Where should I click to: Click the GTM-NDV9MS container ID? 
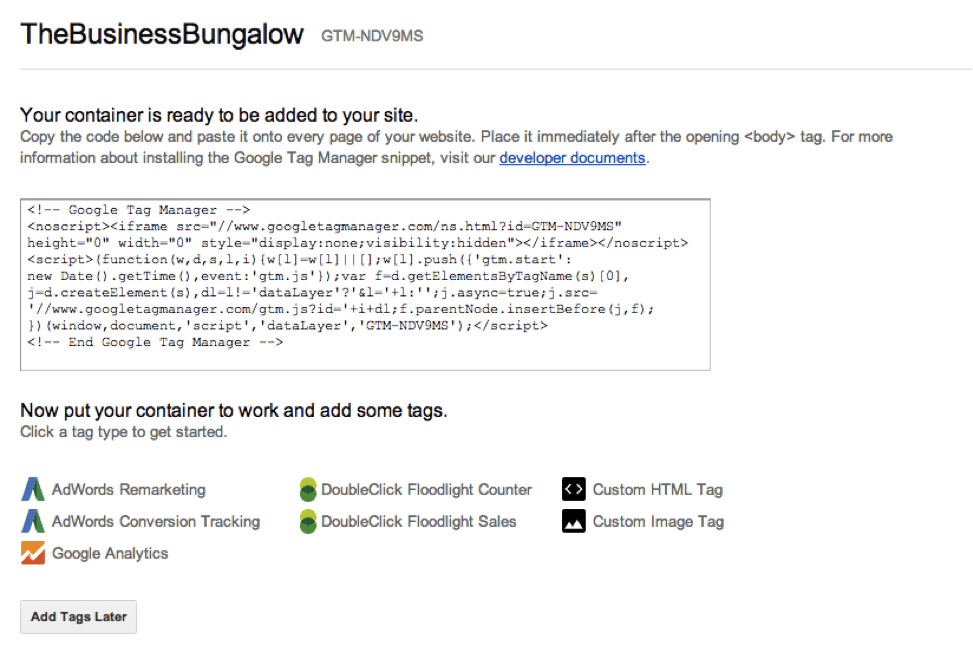tap(372, 36)
